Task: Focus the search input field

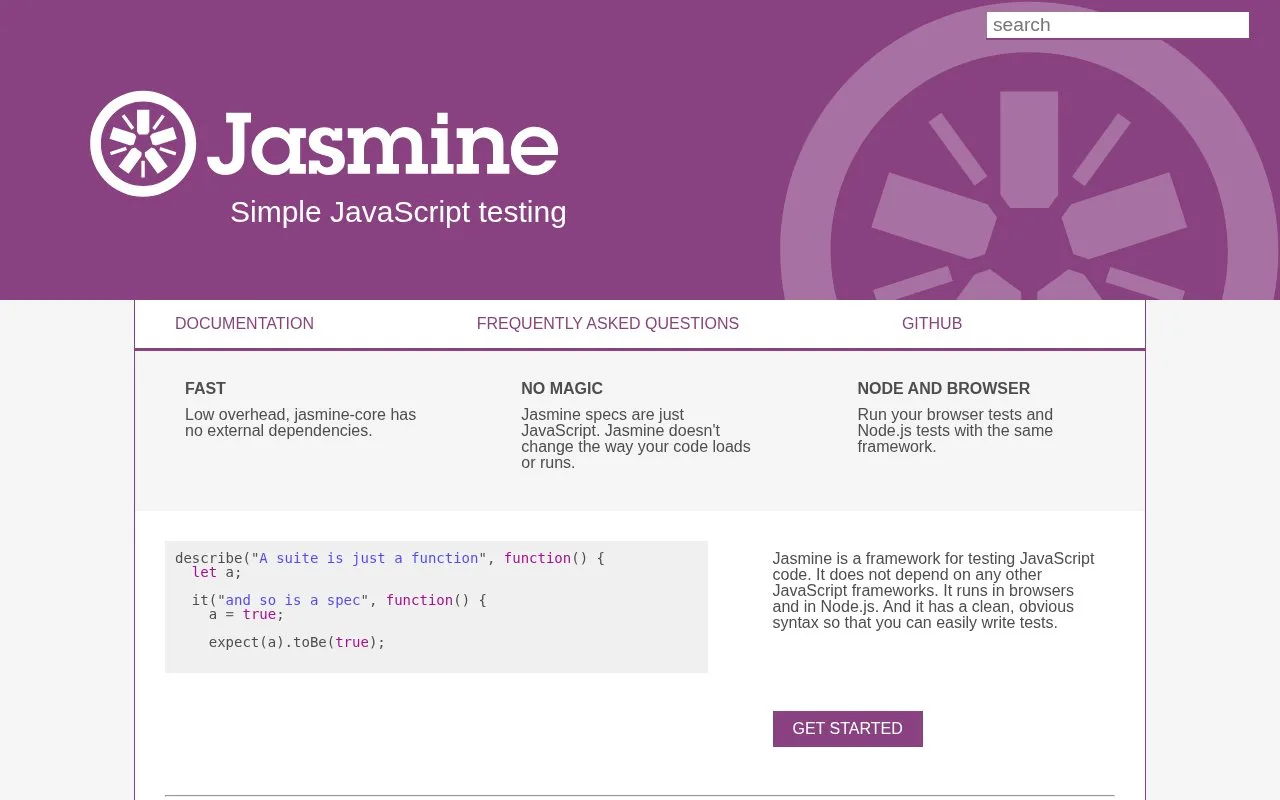Action: tap(1117, 25)
